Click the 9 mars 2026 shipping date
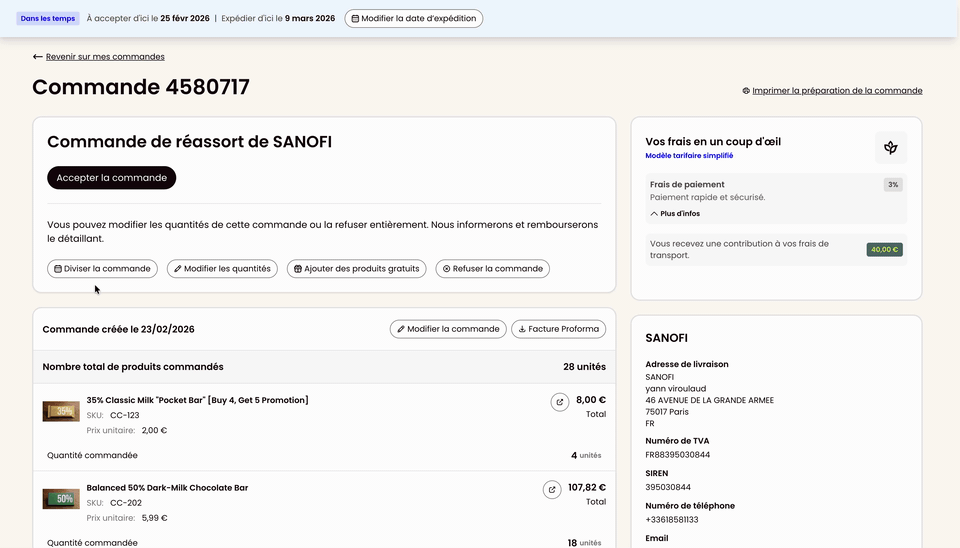Image resolution: width=960 pixels, height=548 pixels. coord(310,18)
